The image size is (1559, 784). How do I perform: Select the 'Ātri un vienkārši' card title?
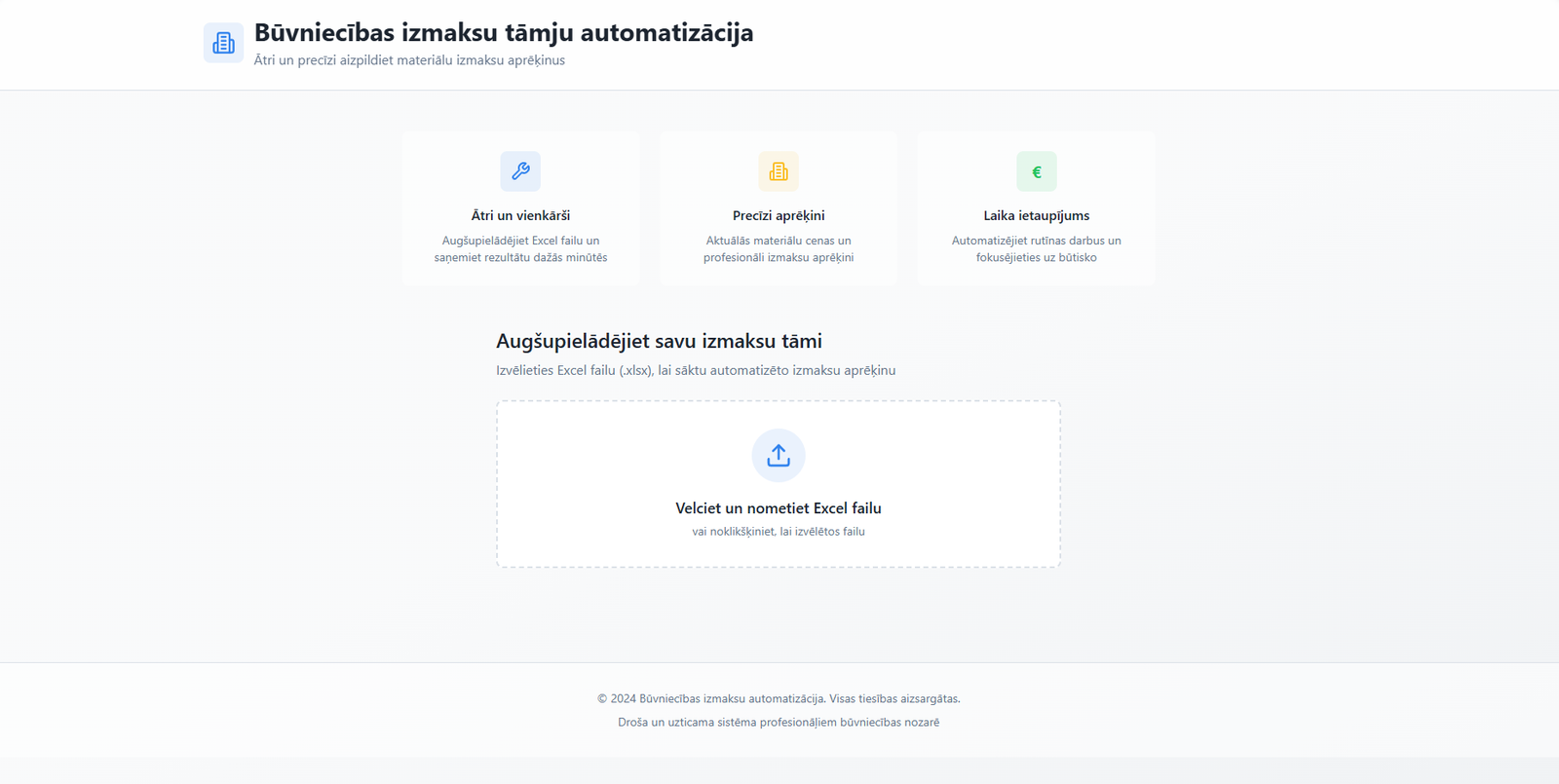pos(520,215)
